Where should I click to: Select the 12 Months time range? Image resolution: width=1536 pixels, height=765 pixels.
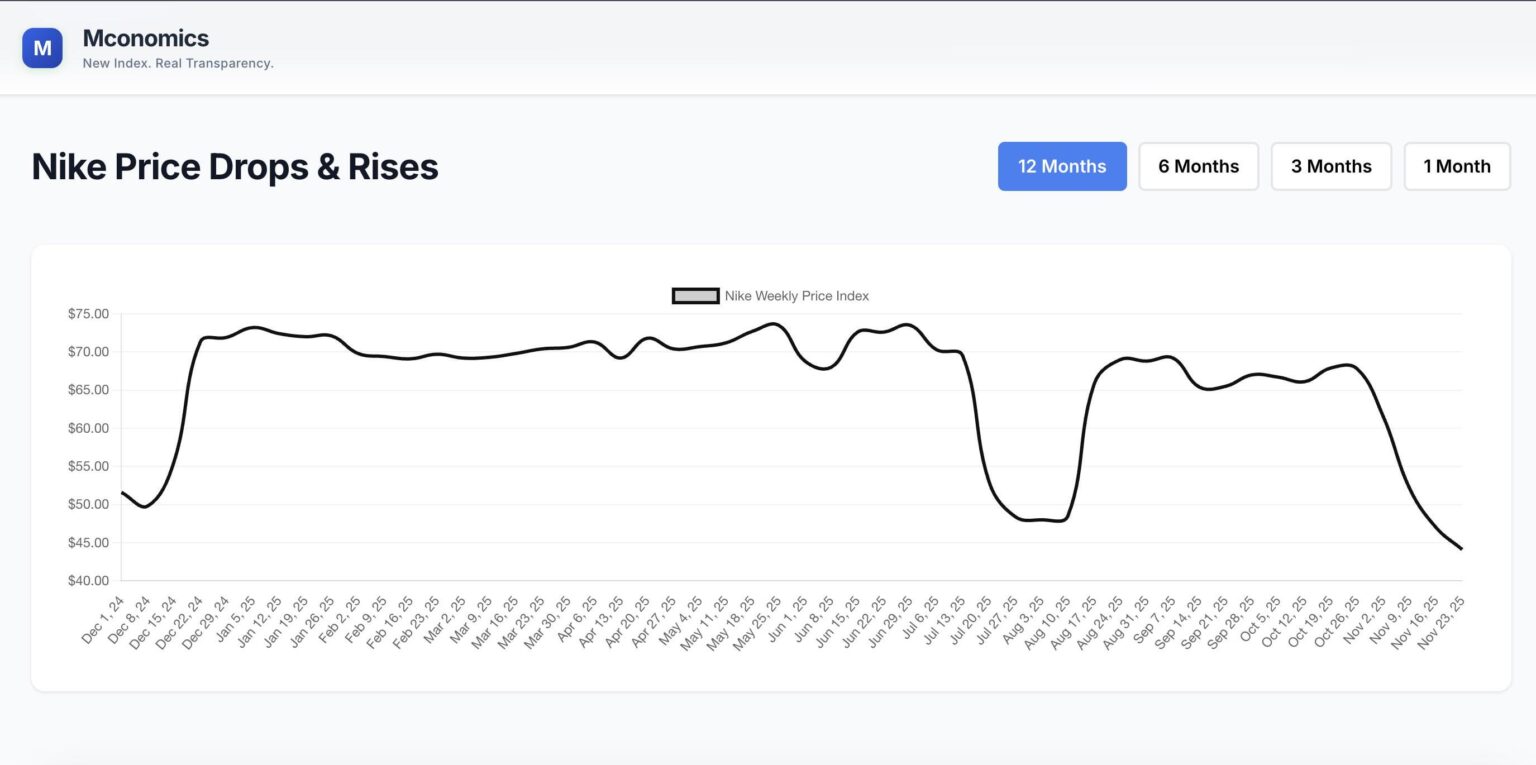point(1061,166)
